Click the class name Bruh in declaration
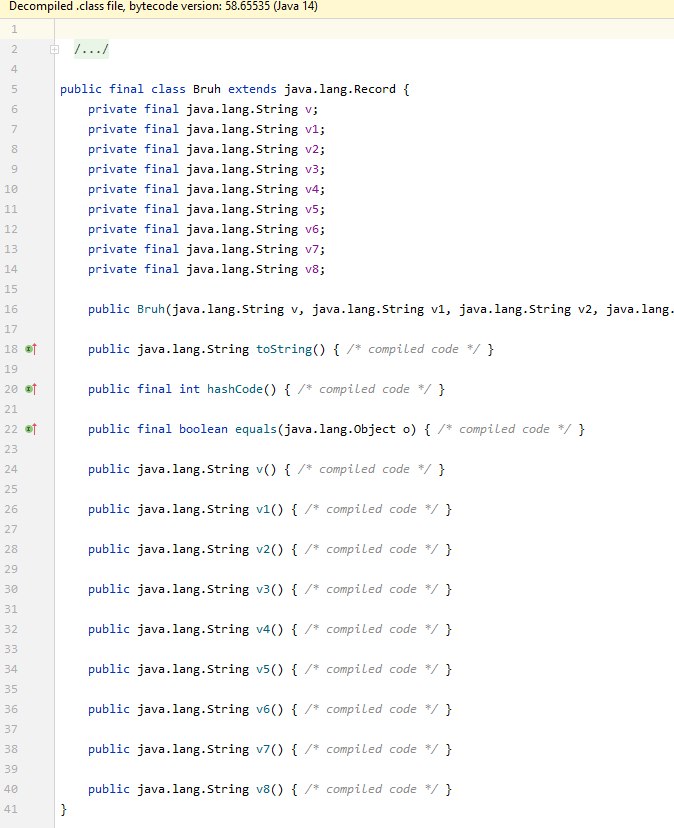Screen dimensions: 674x828 [x=207, y=89]
